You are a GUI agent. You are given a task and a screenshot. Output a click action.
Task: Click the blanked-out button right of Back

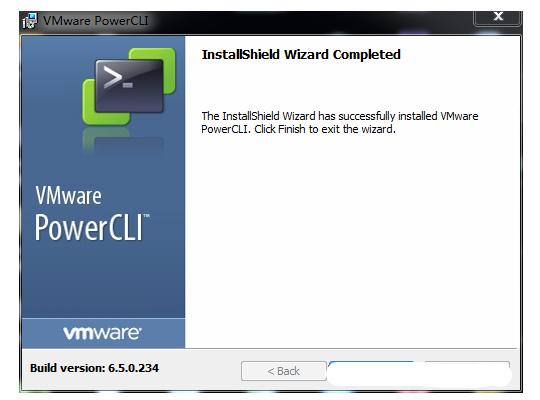pos(373,371)
